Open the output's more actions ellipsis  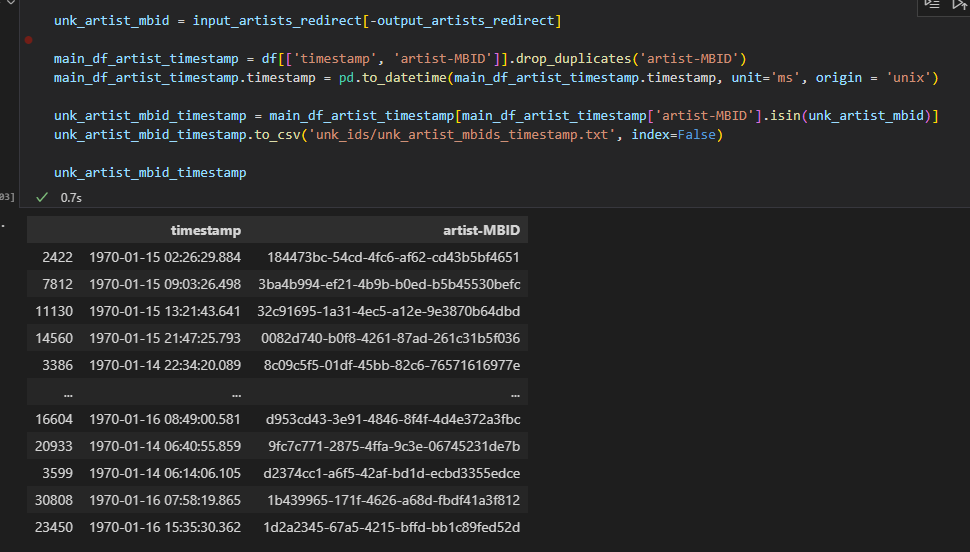click(3, 224)
